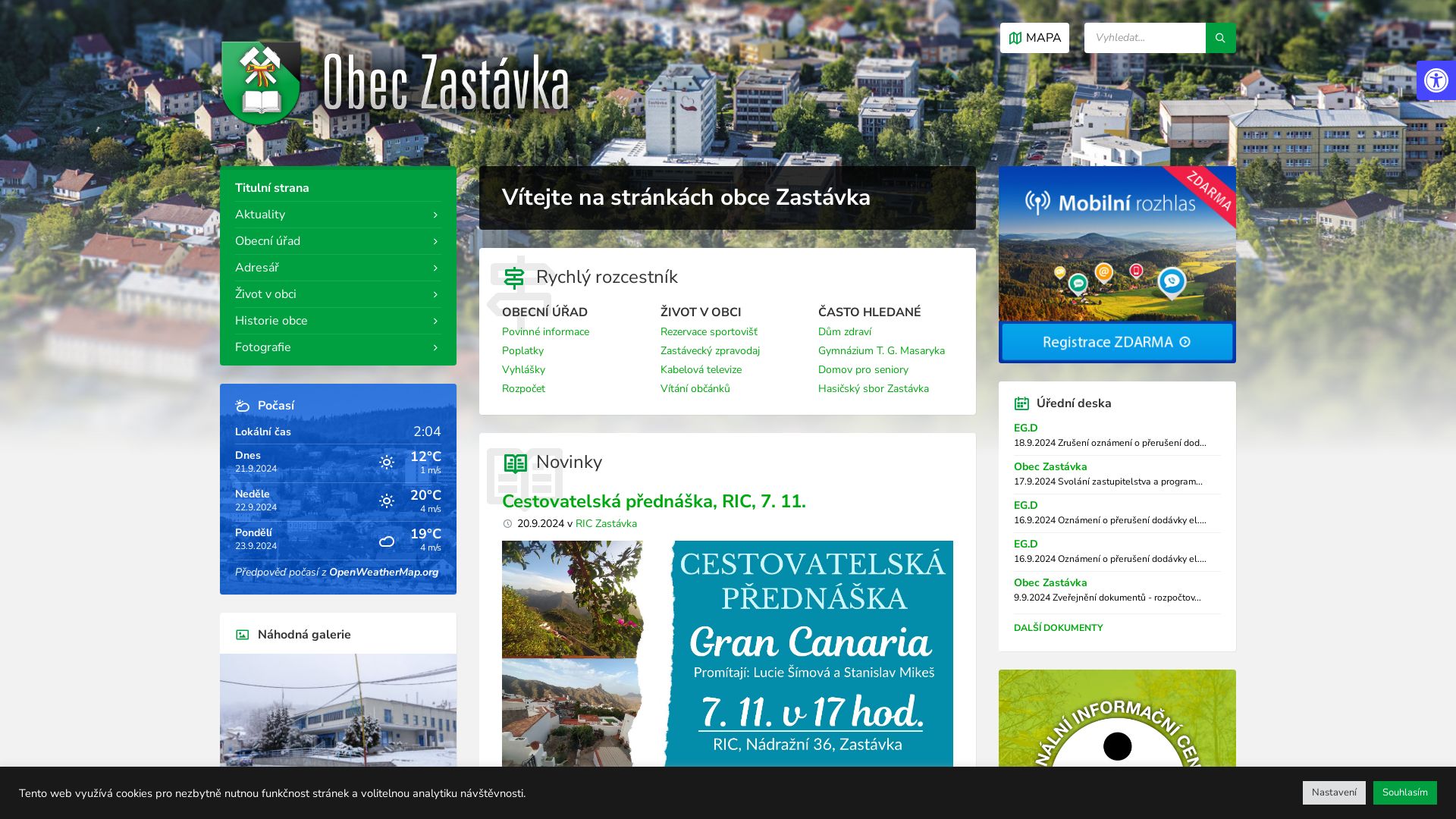Expand the Aktuality menu chevron

click(435, 215)
